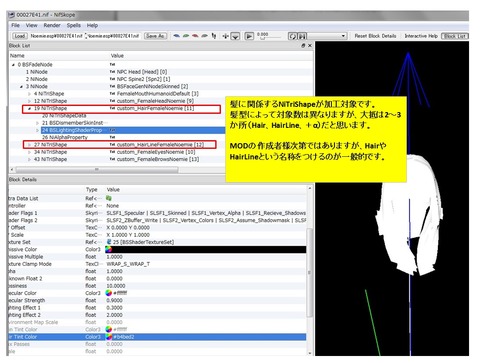Image resolution: width=480 pixels, height=363 pixels.
Task: Click the axes move icon in toolbar
Action: (226, 36)
